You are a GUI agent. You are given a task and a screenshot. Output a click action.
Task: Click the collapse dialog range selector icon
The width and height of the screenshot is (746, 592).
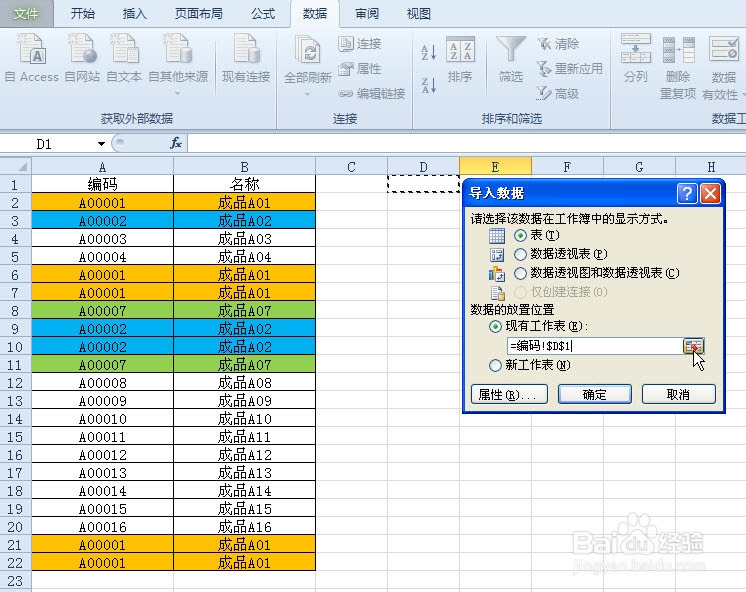click(693, 346)
